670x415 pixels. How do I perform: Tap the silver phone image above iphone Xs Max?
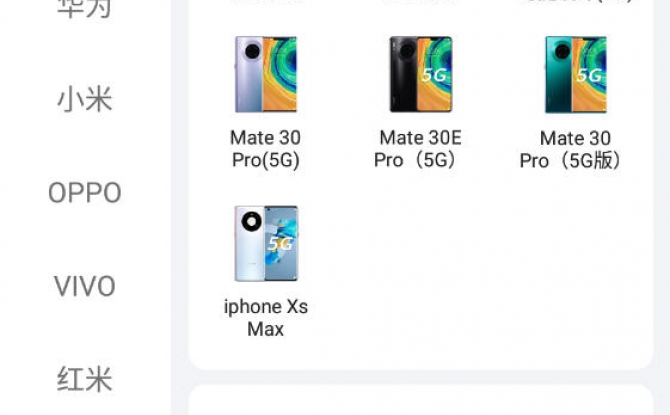(266, 243)
